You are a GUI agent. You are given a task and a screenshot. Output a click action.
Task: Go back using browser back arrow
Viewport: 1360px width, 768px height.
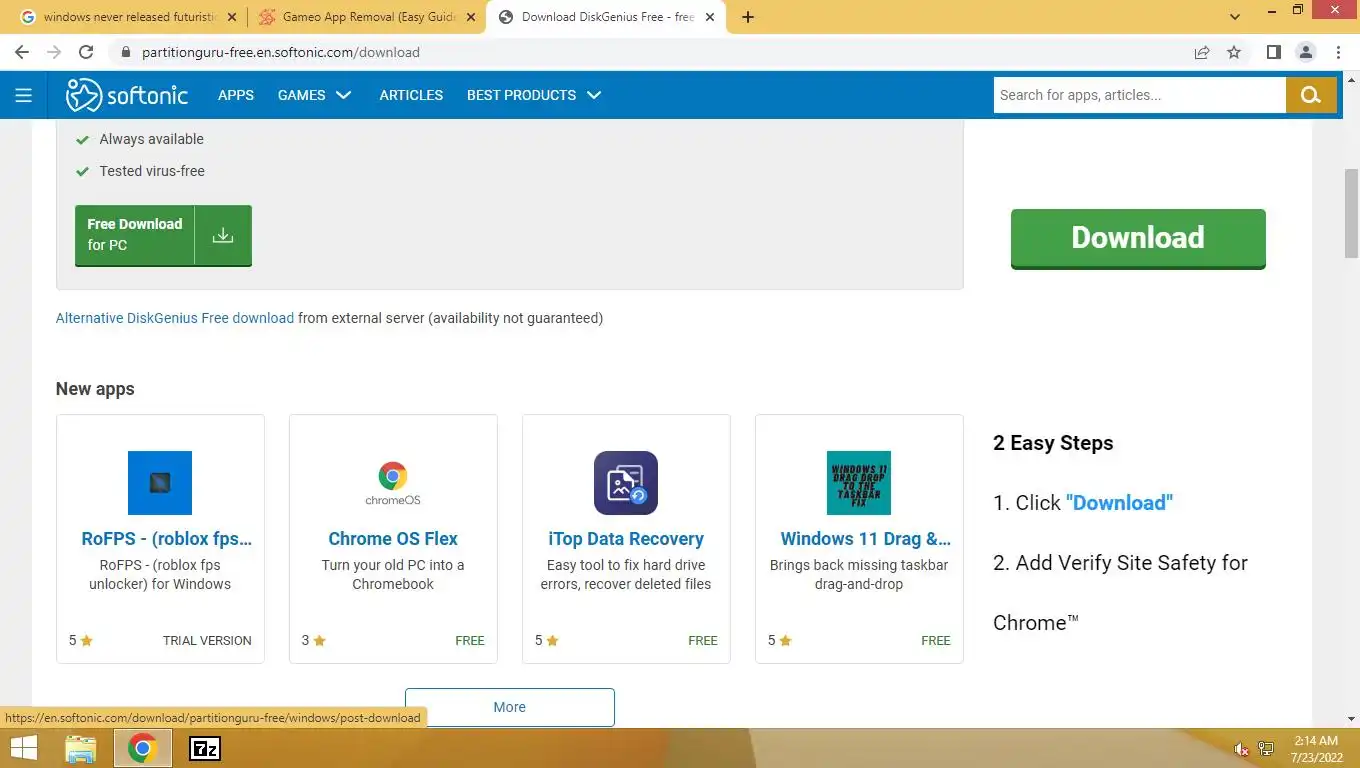(x=22, y=52)
